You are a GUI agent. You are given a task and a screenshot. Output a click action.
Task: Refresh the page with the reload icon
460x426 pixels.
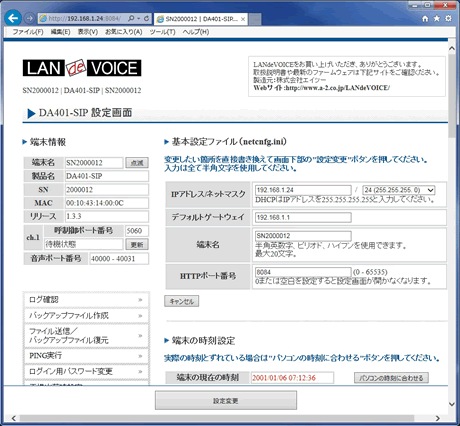(146, 18)
